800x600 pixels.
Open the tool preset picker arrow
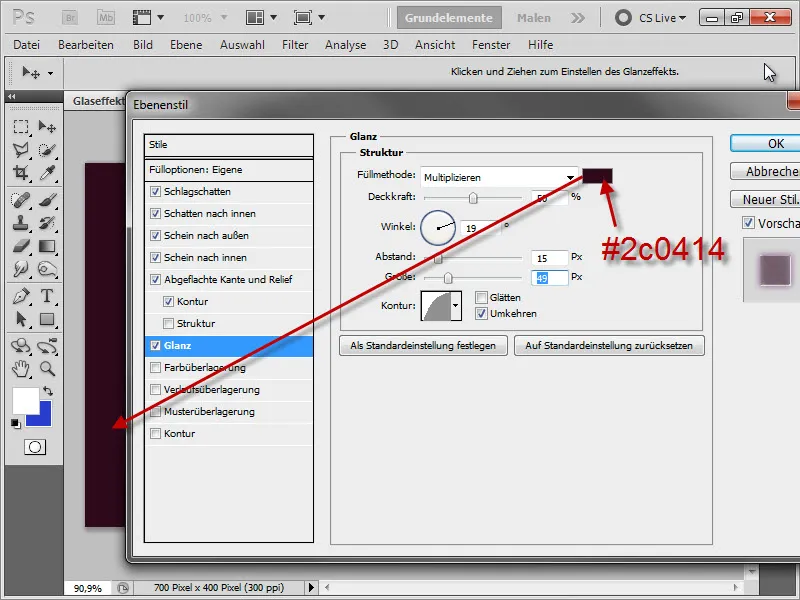(x=50, y=73)
